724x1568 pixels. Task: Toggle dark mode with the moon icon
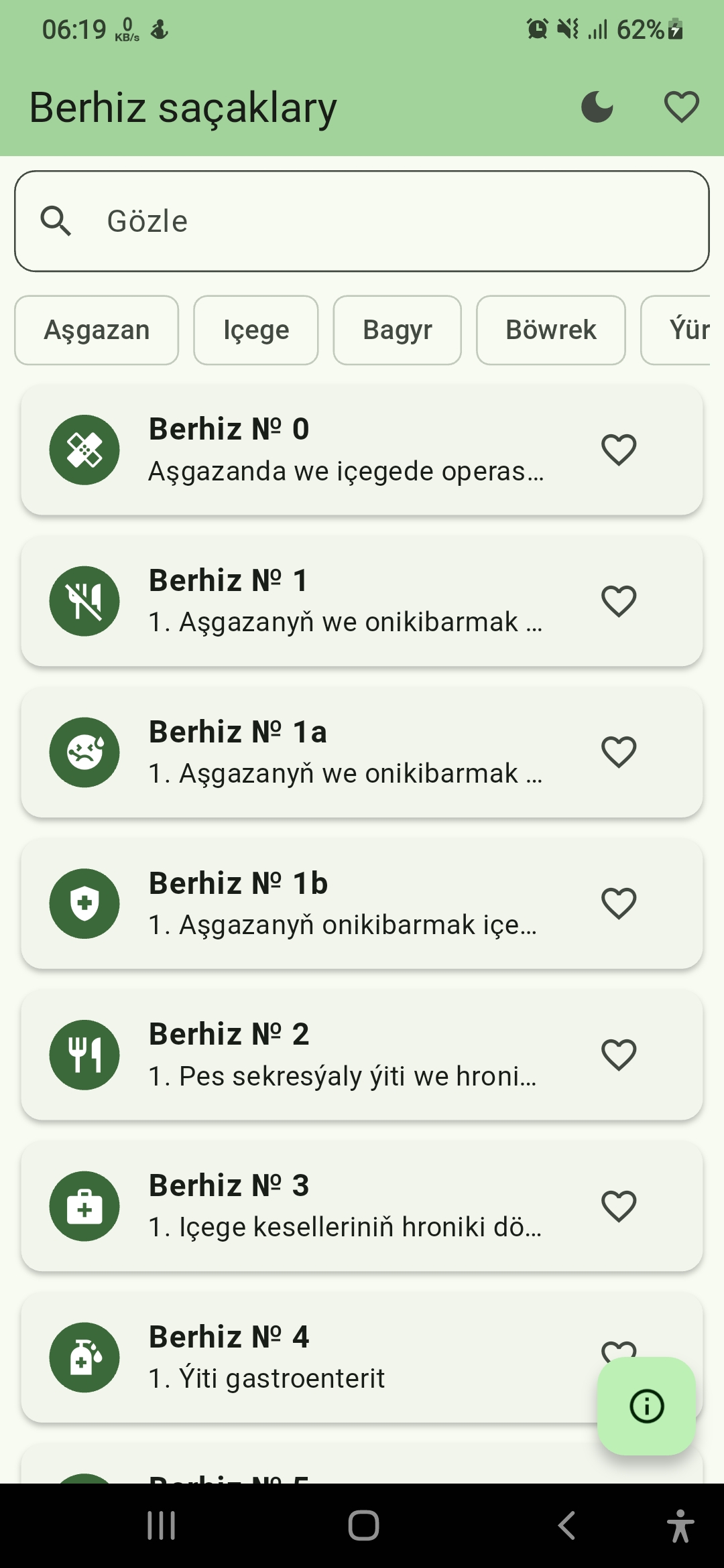[597, 107]
